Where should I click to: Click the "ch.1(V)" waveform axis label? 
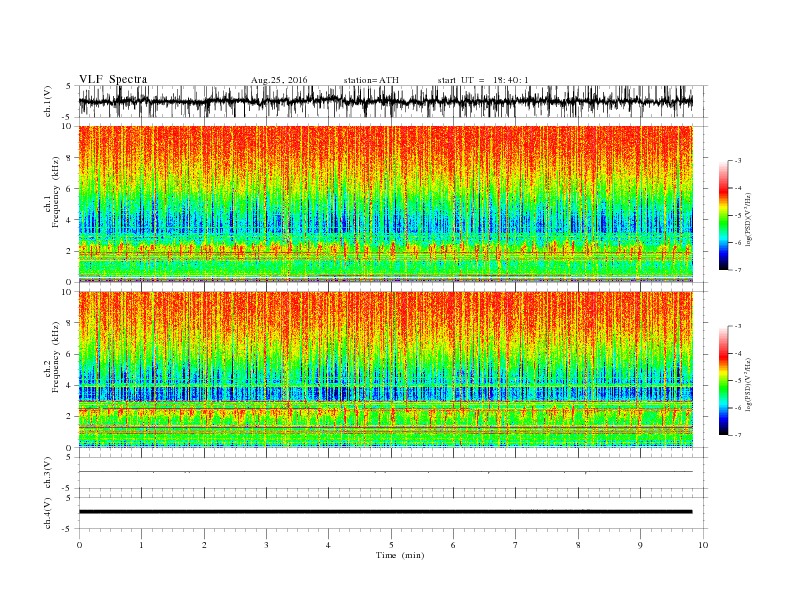[x=48, y=102]
